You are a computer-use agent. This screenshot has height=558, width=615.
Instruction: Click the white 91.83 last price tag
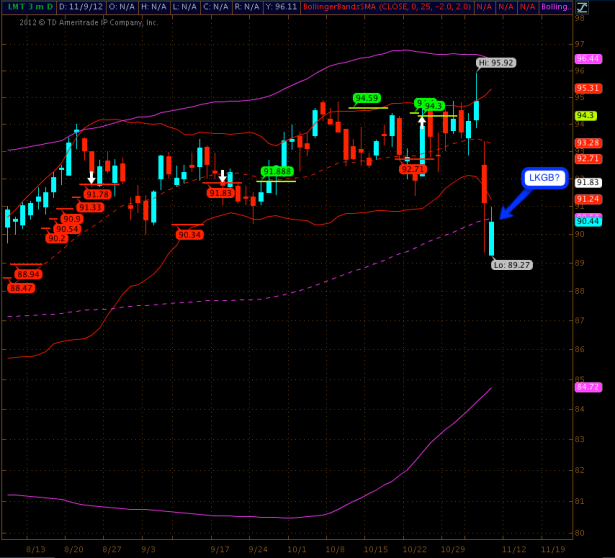[588, 182]
